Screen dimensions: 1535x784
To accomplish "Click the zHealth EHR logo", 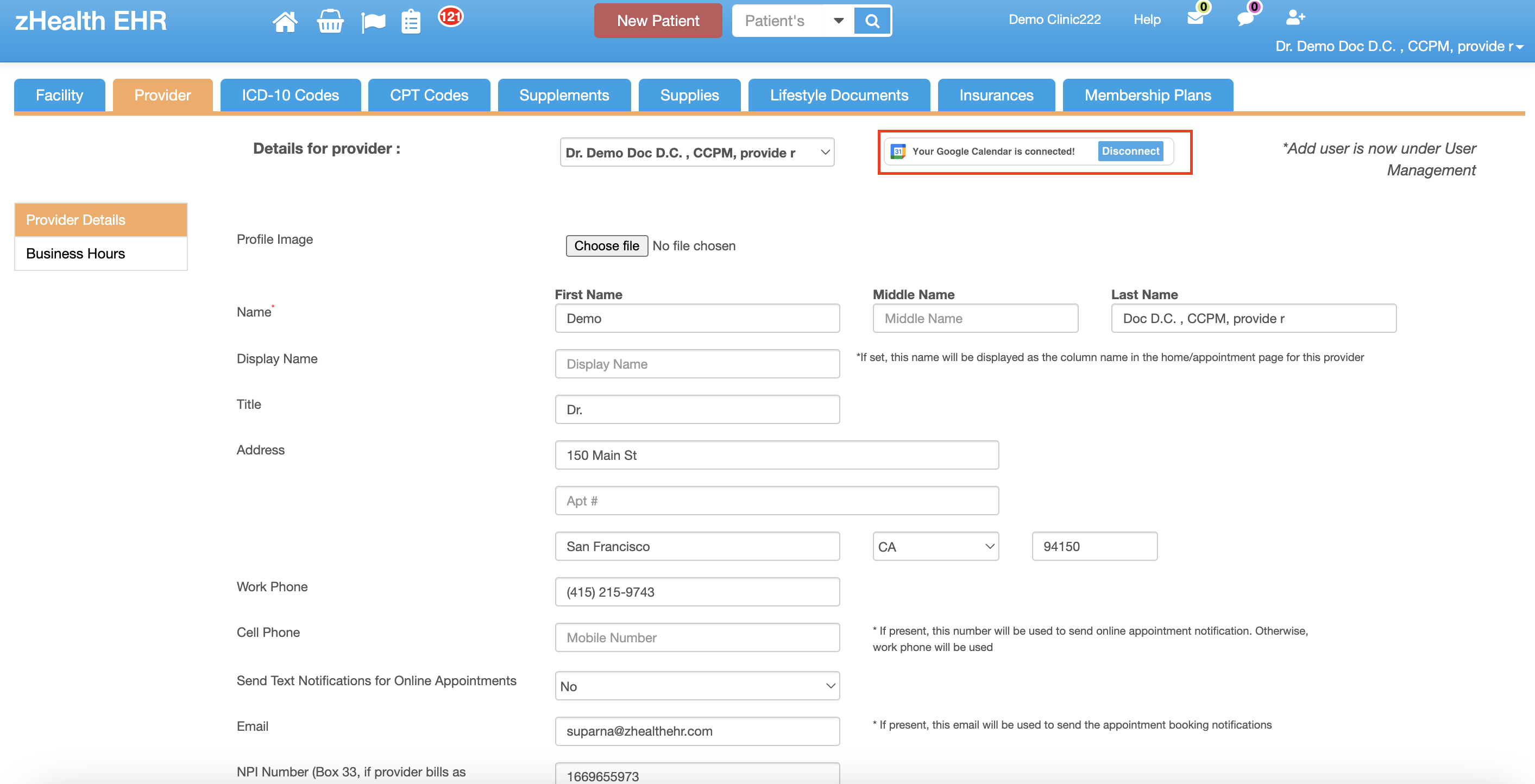I will tap(91, 21).
